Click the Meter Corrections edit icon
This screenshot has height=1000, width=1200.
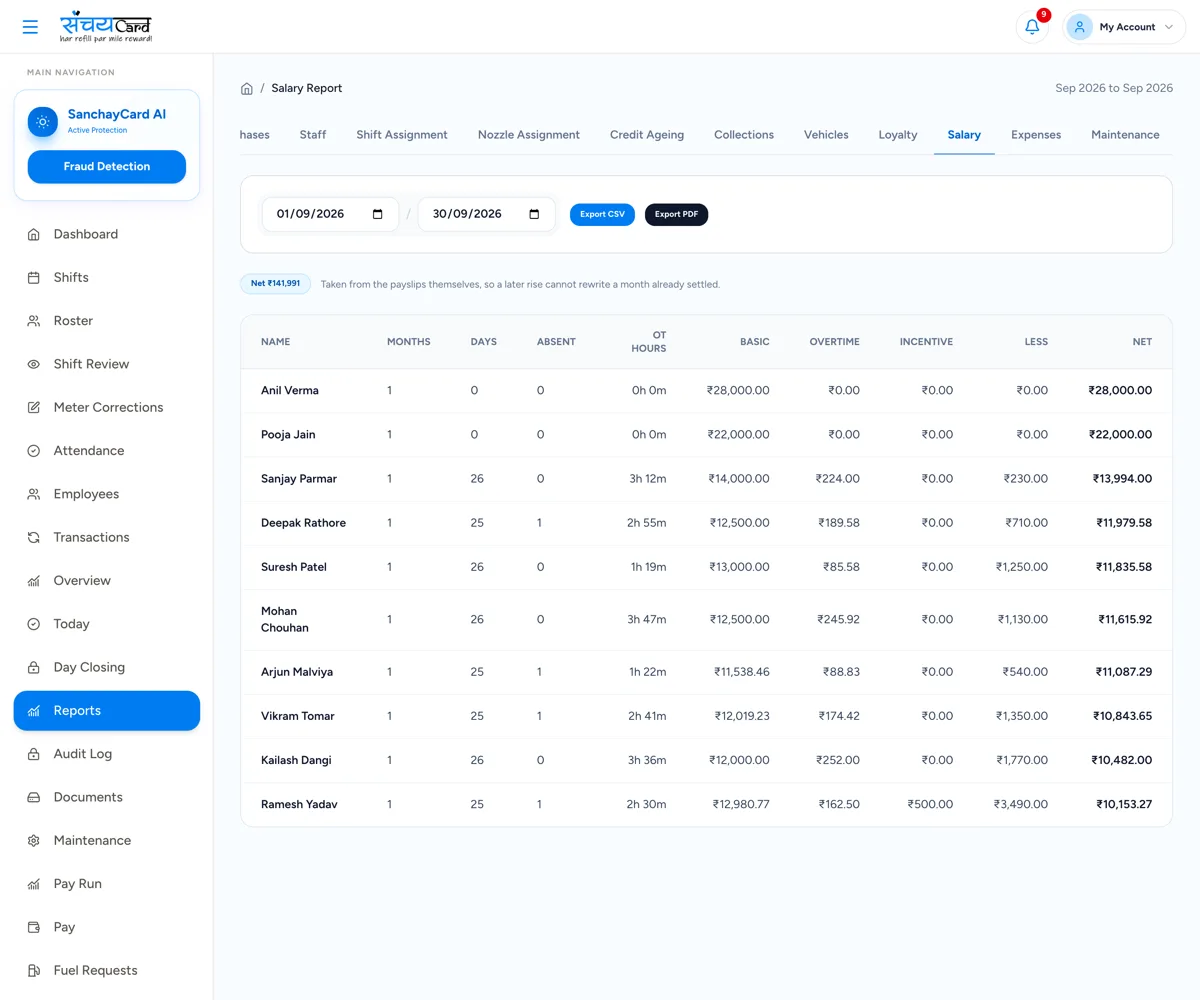(33, 407)
